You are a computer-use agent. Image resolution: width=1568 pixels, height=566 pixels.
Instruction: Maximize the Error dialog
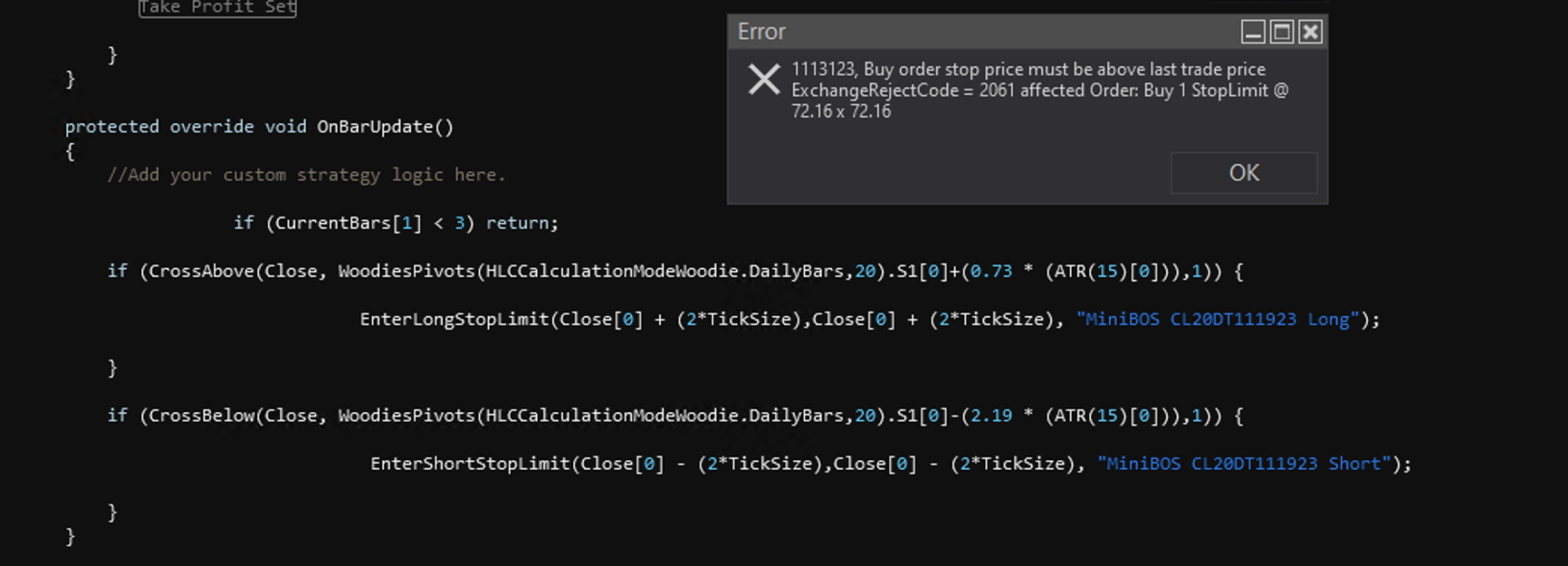(1281, 32)
